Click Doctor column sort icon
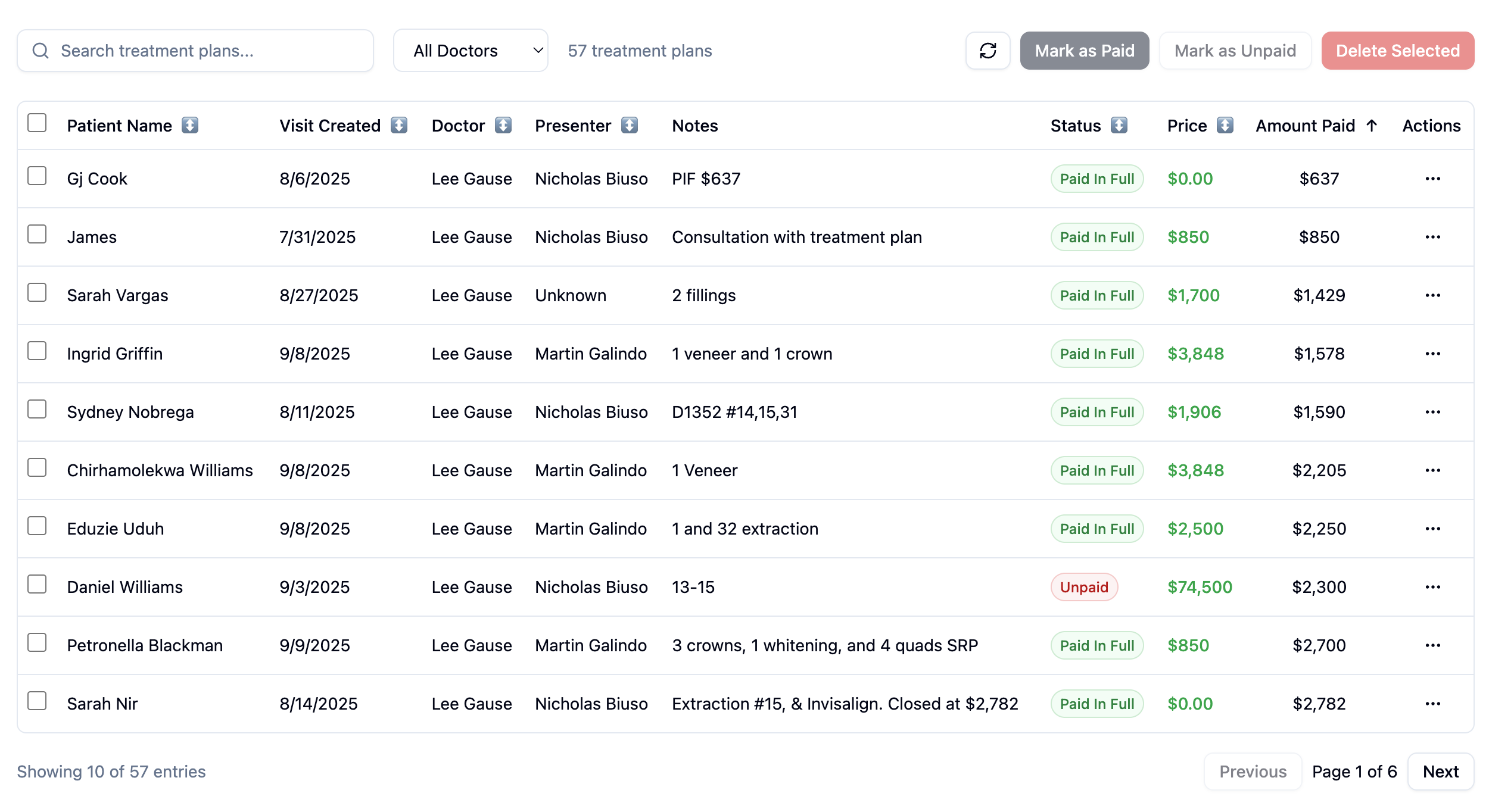Image resolution: width=1489 pixels, height=812 pixels. pyautogui.click(x=503, y=126)
